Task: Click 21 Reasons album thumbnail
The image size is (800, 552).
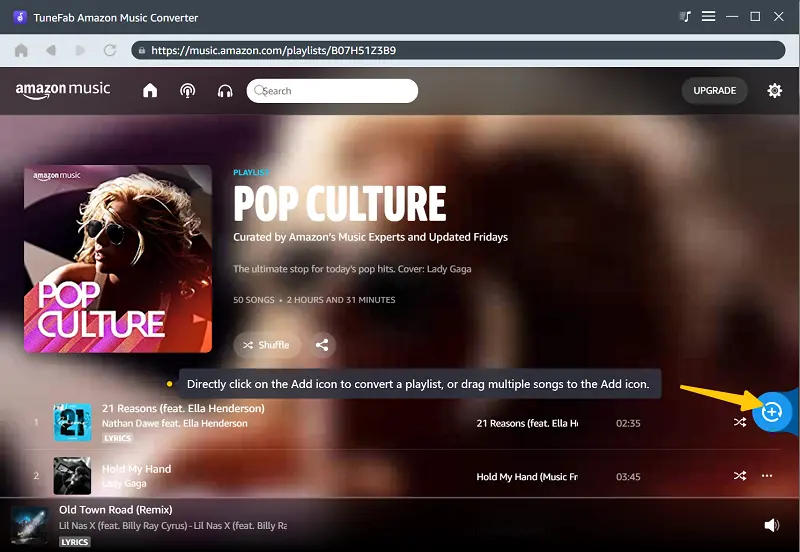Action: pyautogui.click(x=72, y=422)
